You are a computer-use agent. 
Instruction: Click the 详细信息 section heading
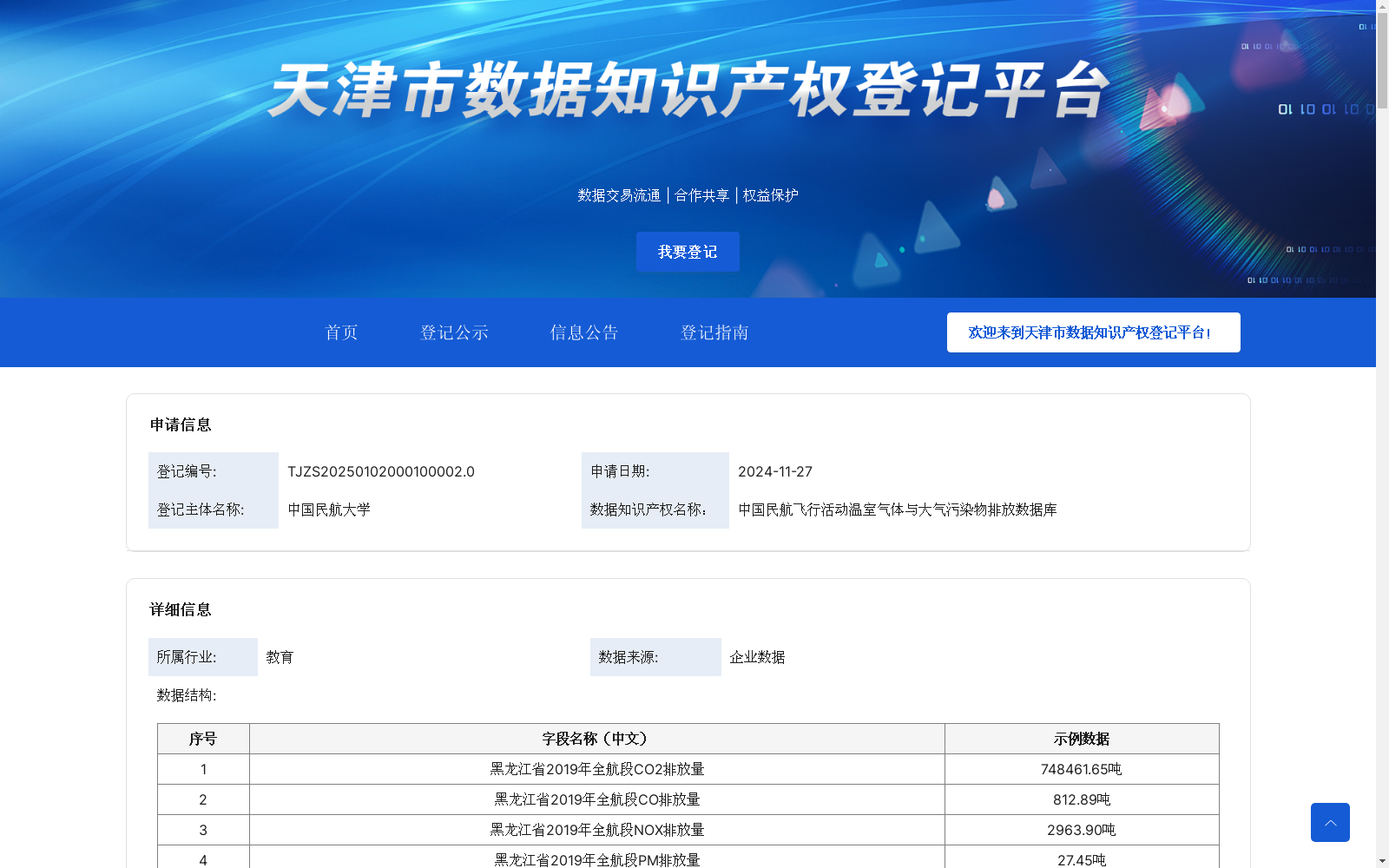coord(181,609)
